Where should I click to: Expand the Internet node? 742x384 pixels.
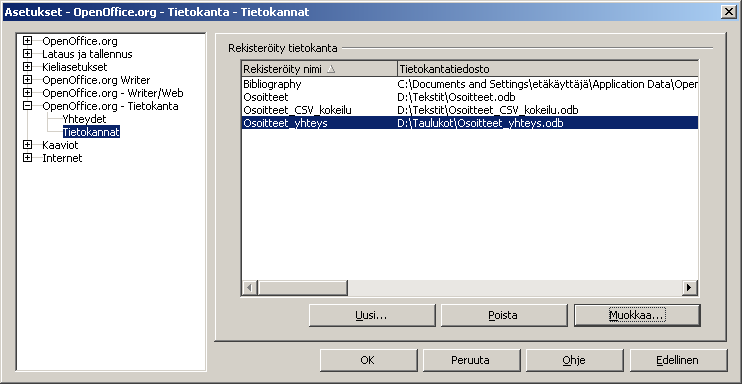27,158
